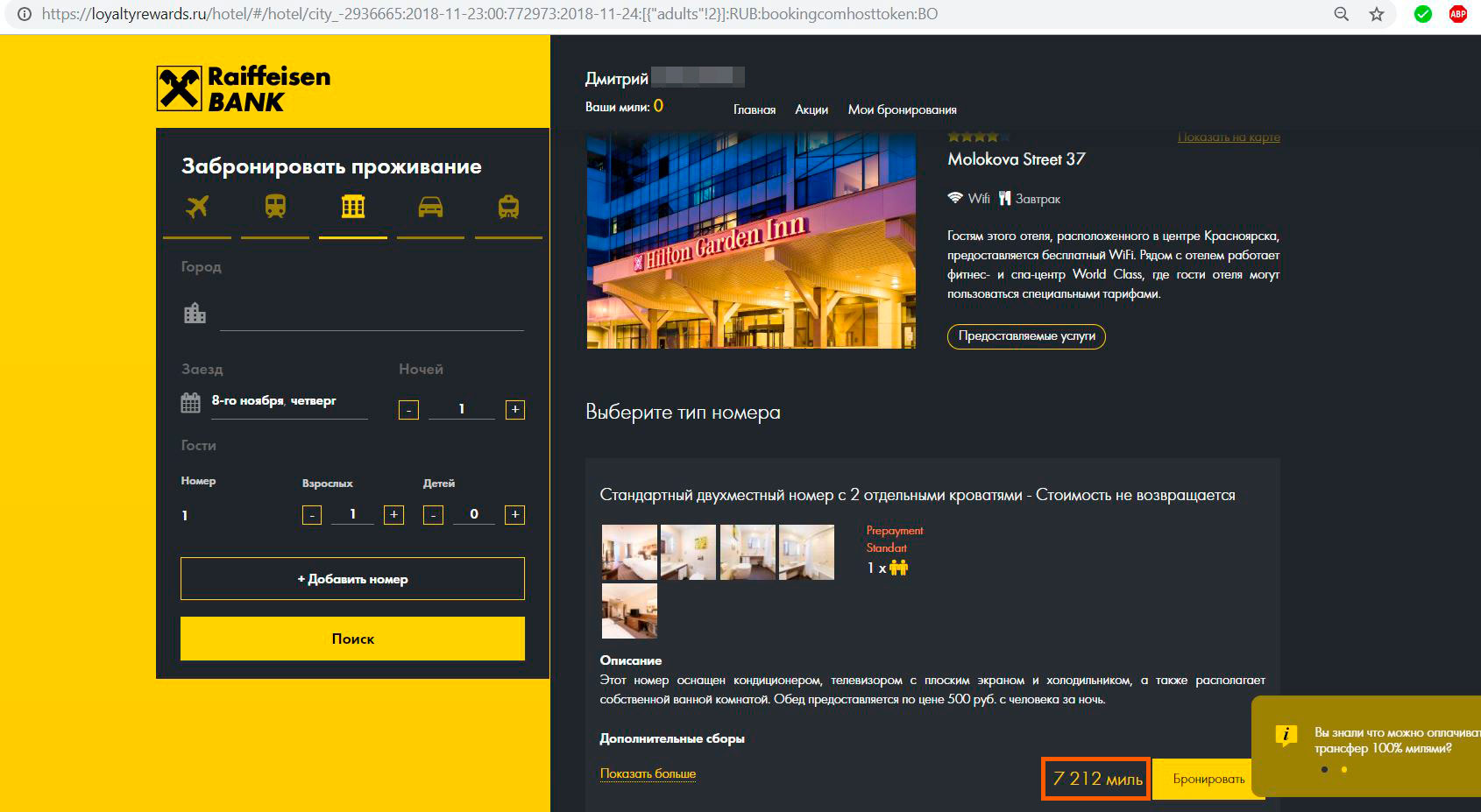1481x812 pixels.
Task: Open second room photo thumbnail
Action: (688, 552)
